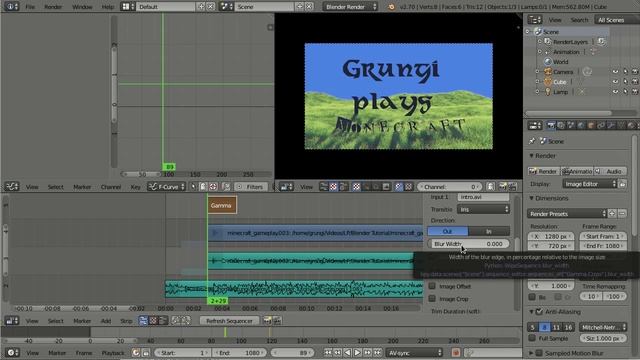Switch sequencer to Sequencer-only view icon

pos(143,321)
